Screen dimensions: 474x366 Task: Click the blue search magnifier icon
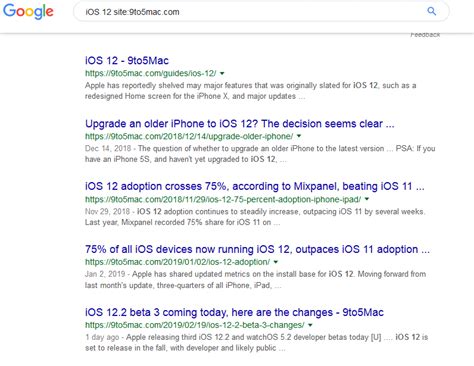(432, 11)
